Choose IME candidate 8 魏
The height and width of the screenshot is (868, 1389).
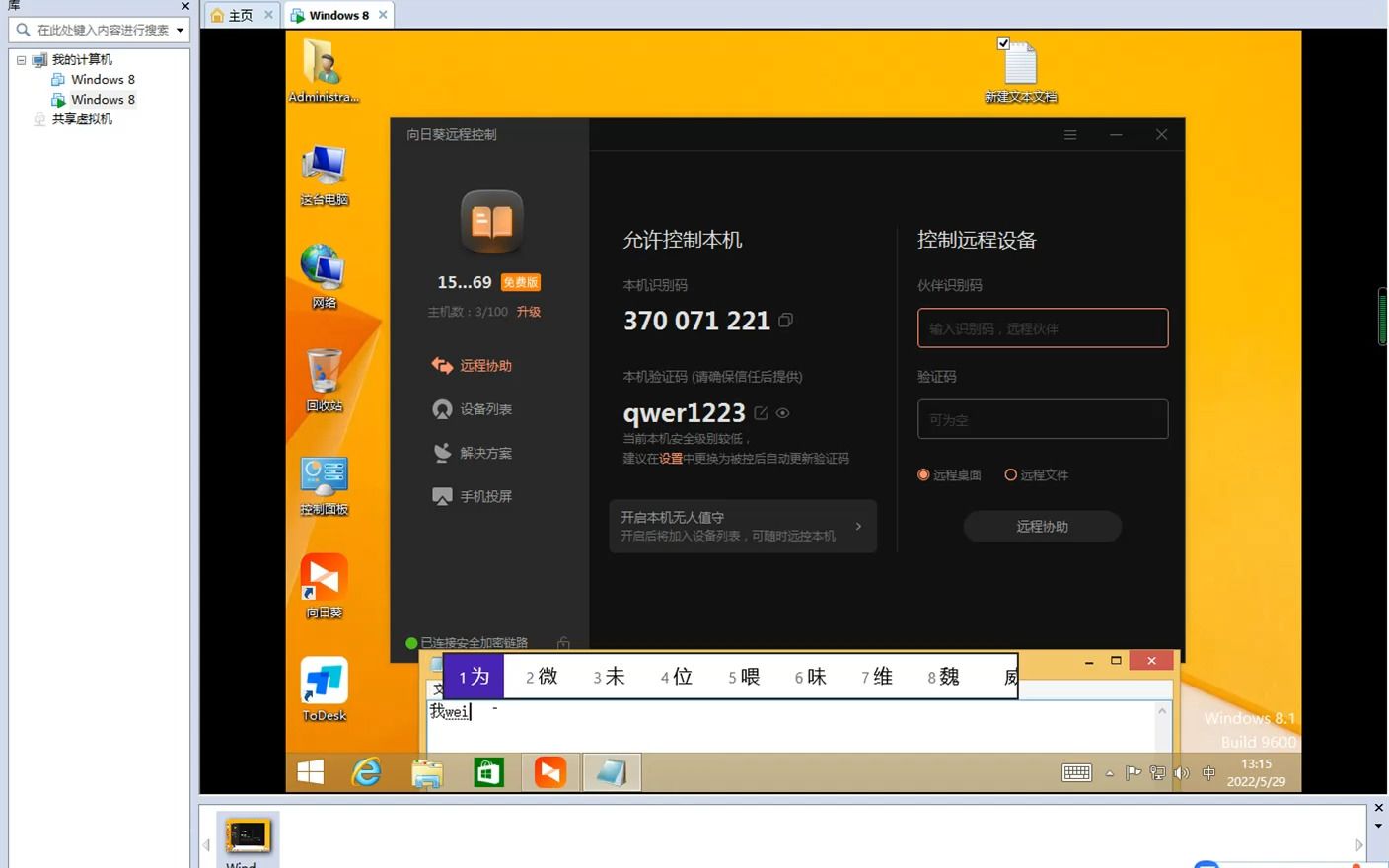(x=944, y=677)
